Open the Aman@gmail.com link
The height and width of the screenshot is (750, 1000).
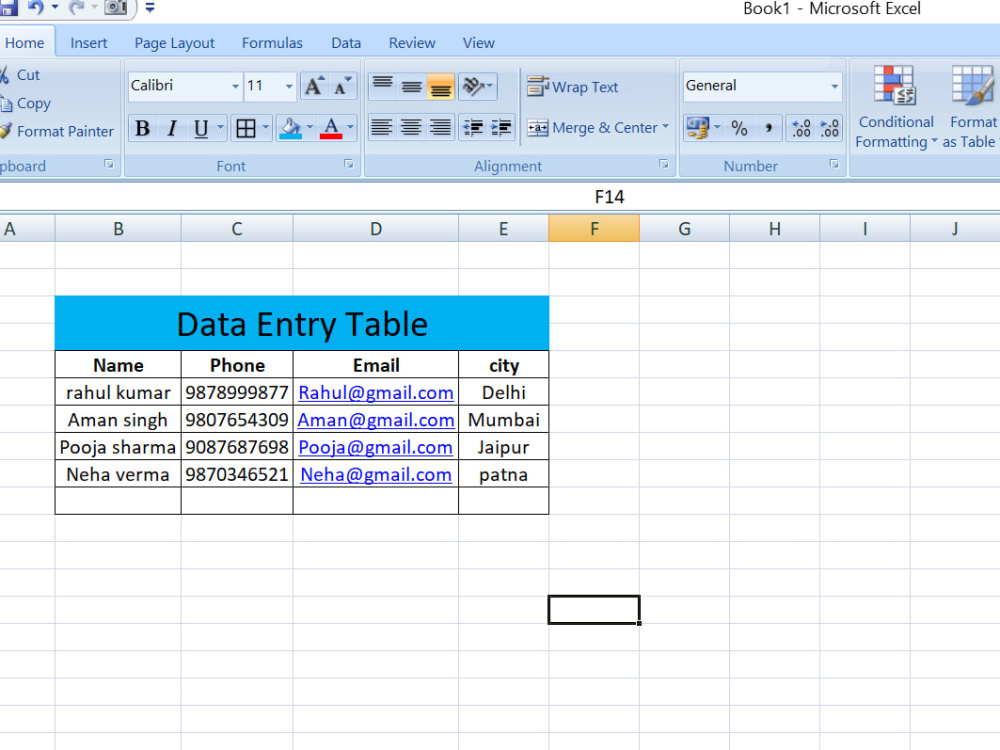376,420
